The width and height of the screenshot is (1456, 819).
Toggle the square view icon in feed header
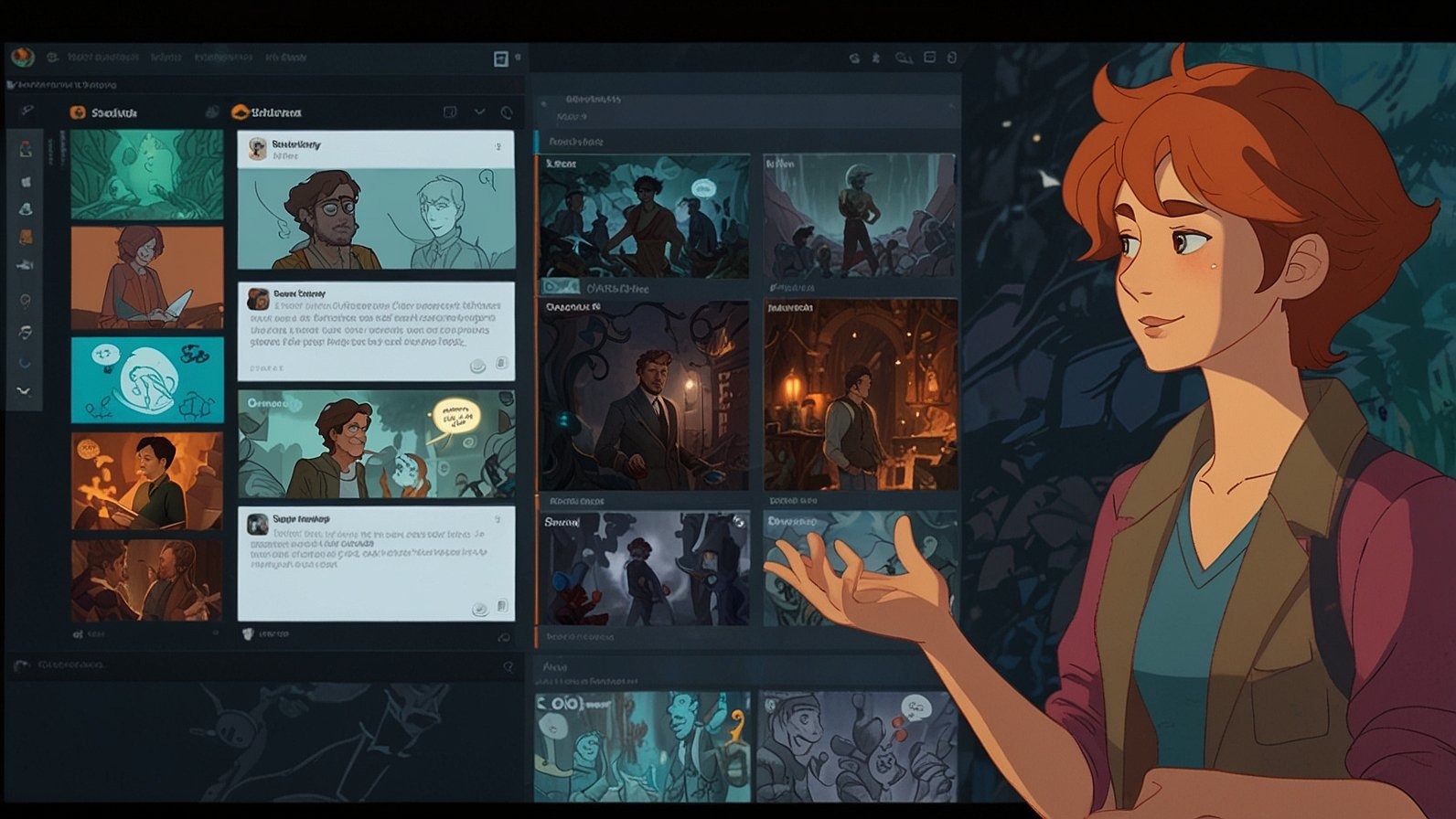pyautogui.click(x=450, y=112)
